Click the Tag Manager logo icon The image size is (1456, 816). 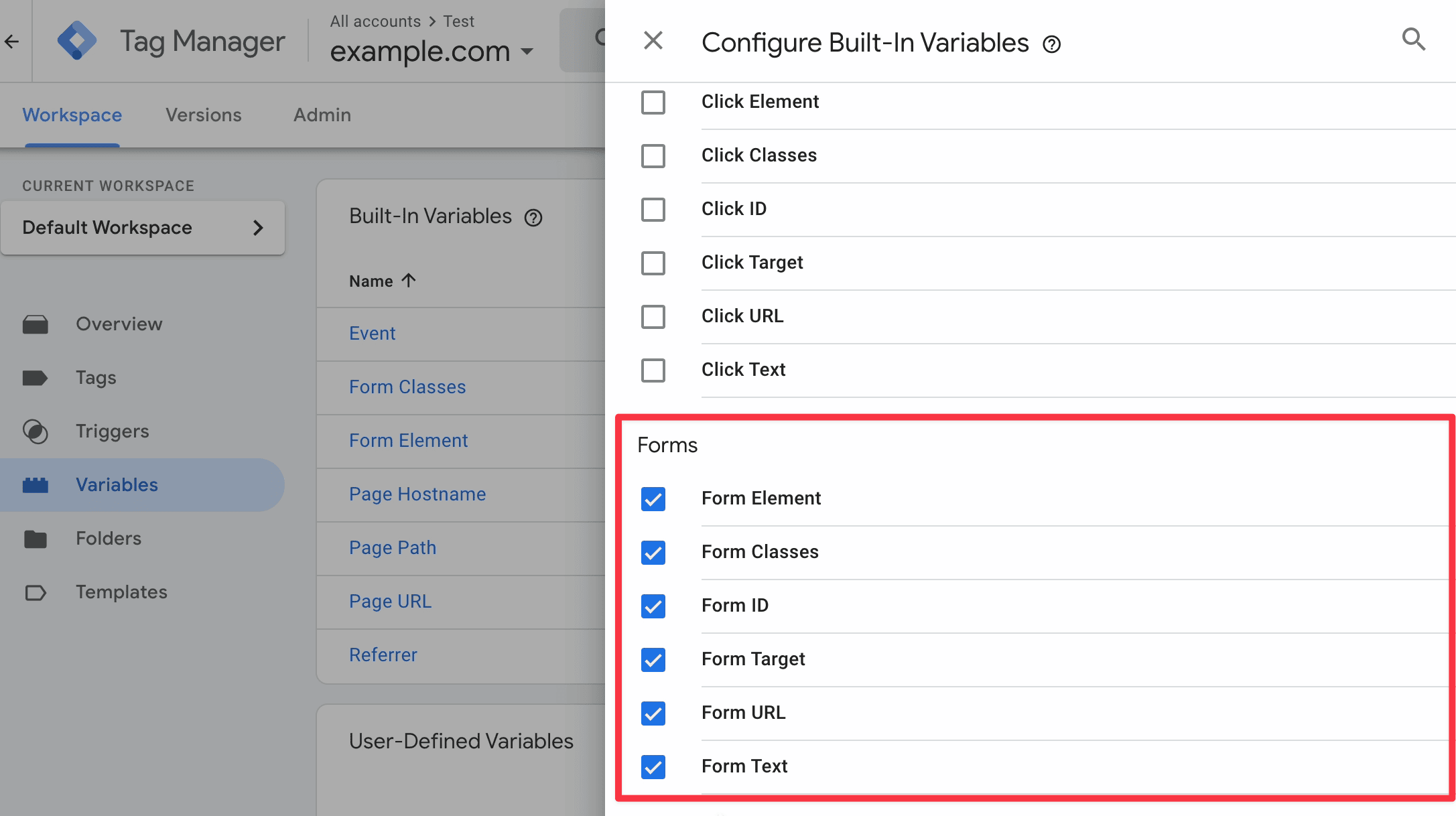tap(76, 41)
